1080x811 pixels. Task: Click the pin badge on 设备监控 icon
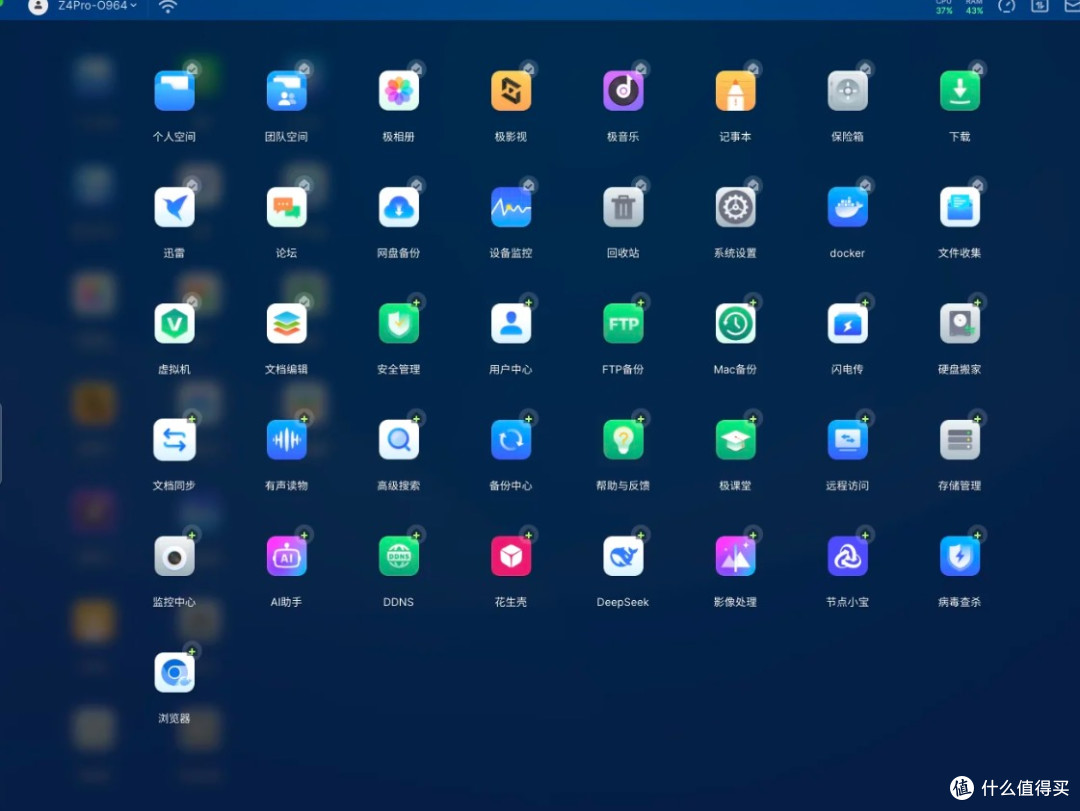528,185
